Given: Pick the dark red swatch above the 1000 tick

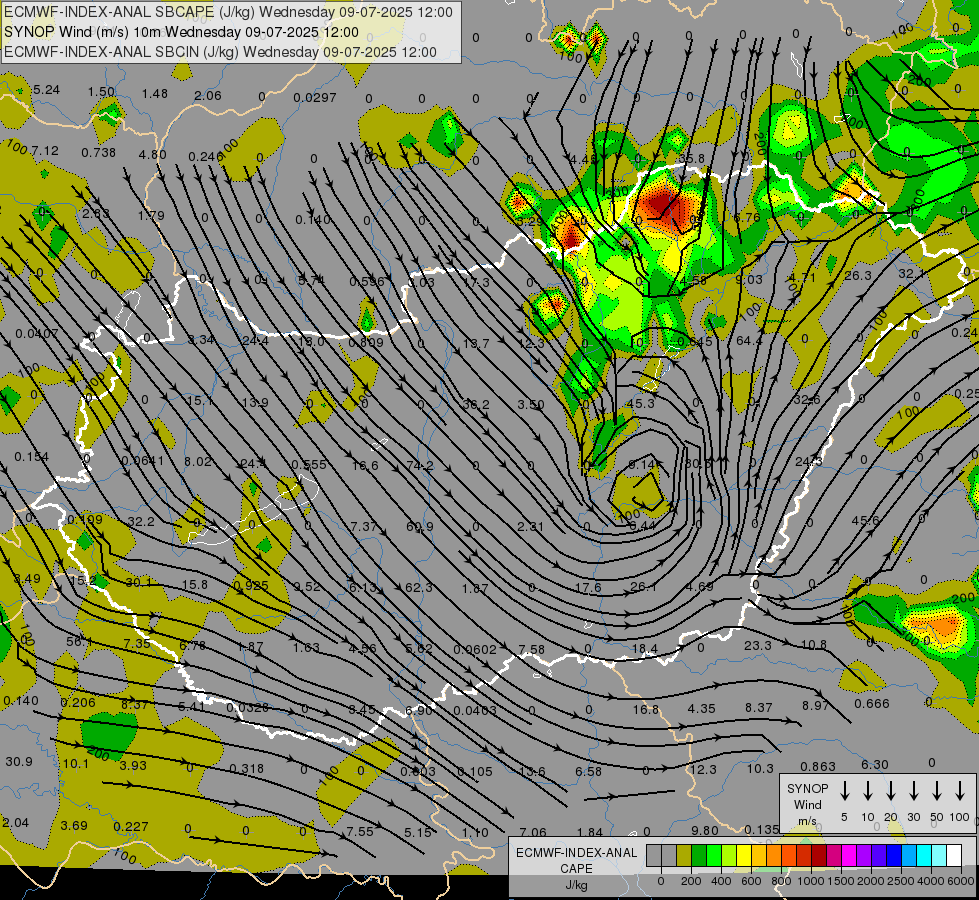Looking at the screenshot, I should tap(819, 855).
